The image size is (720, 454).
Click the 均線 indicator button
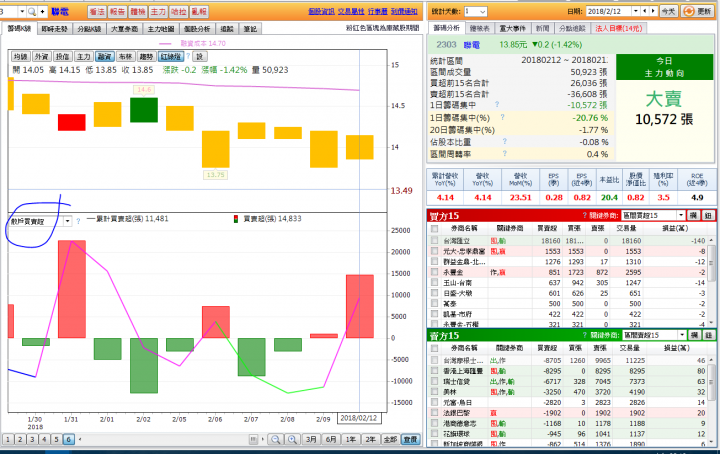[x=20, y=56]
